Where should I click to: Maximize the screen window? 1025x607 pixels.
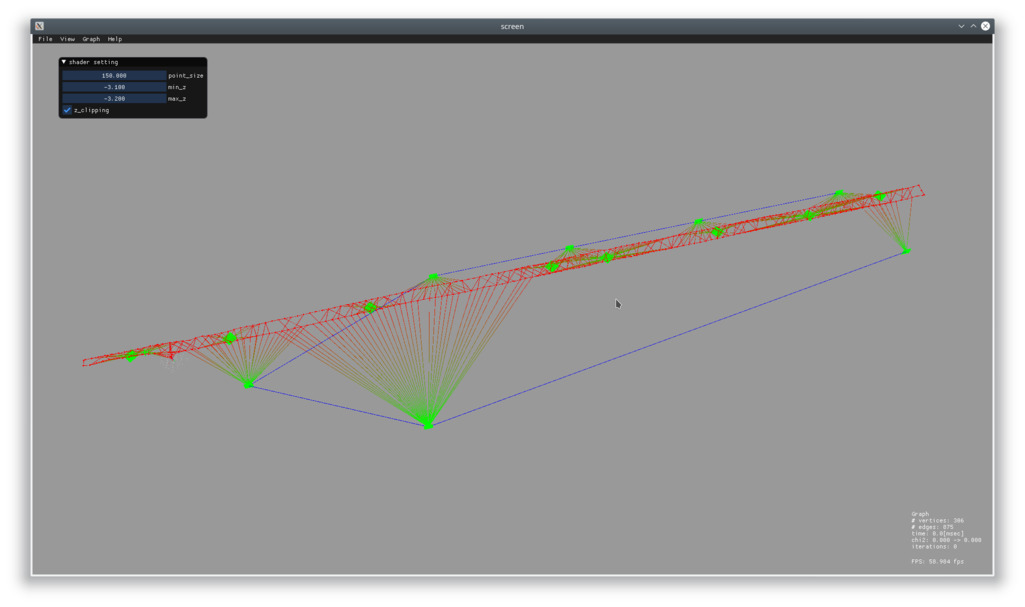973,26
